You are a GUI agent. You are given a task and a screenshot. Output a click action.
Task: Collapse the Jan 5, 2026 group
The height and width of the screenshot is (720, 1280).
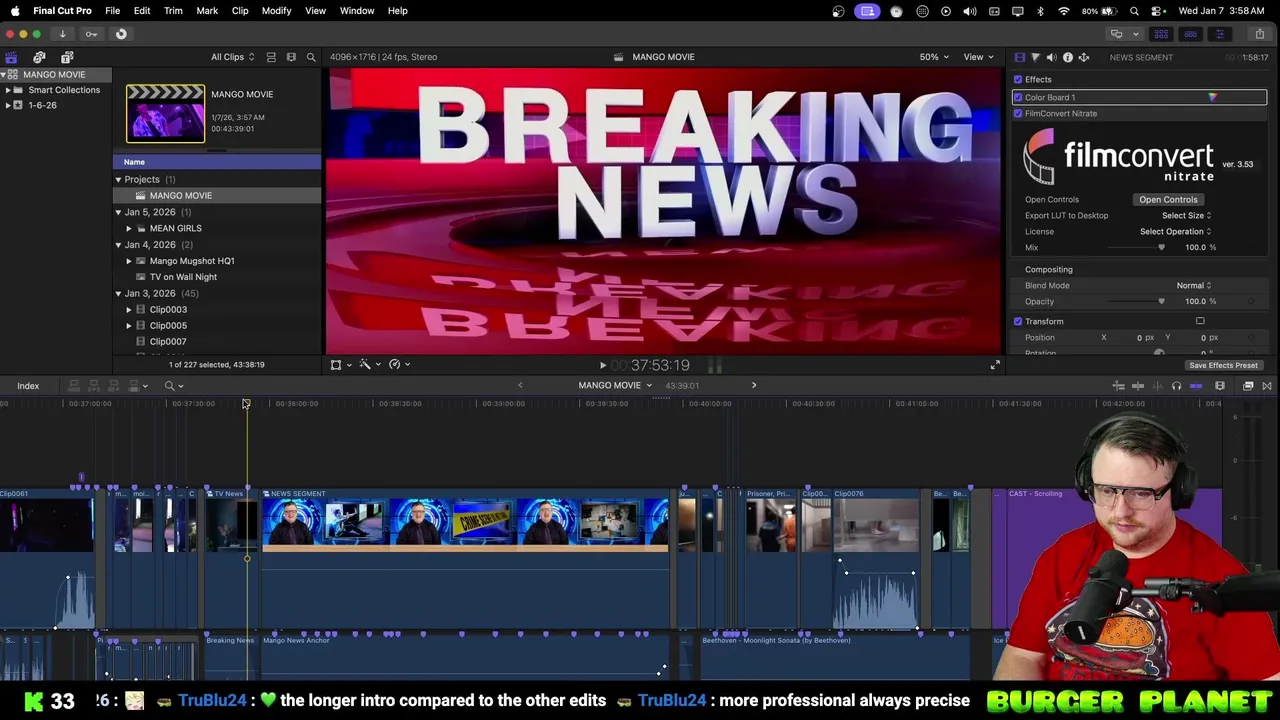click(118, 213)
